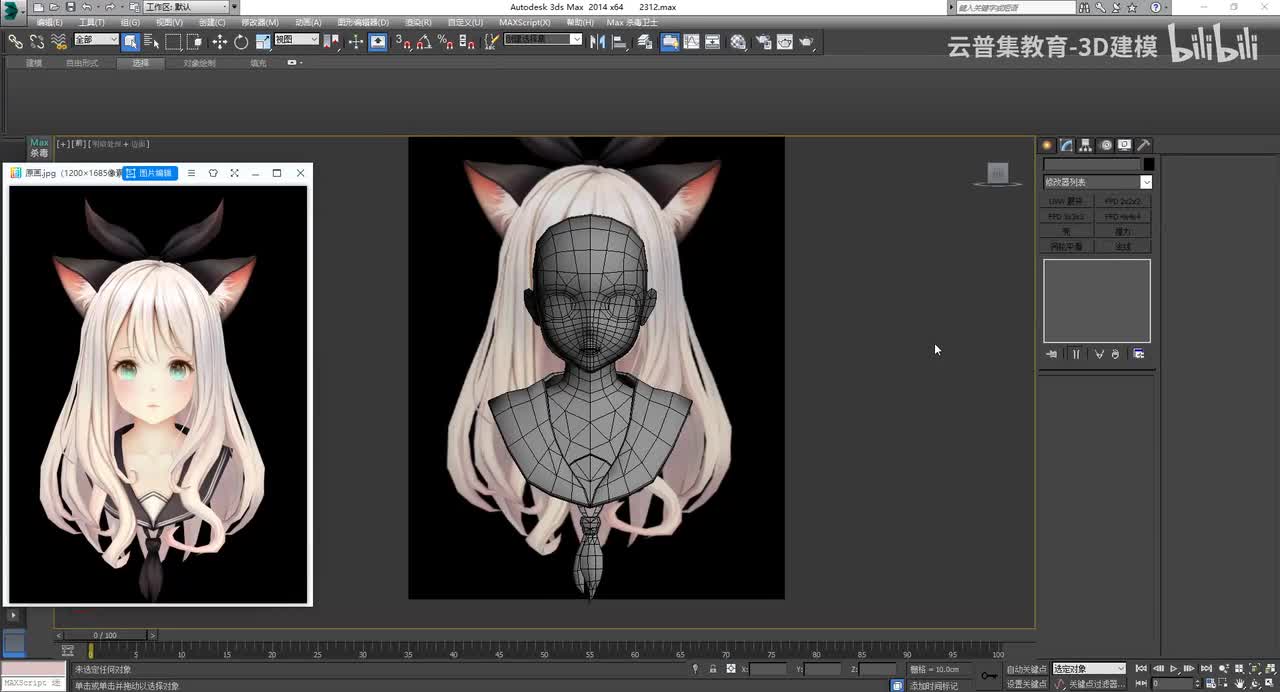
Task: Open the Hierarchy panel tab
Action: click(x=1086, y=145)
